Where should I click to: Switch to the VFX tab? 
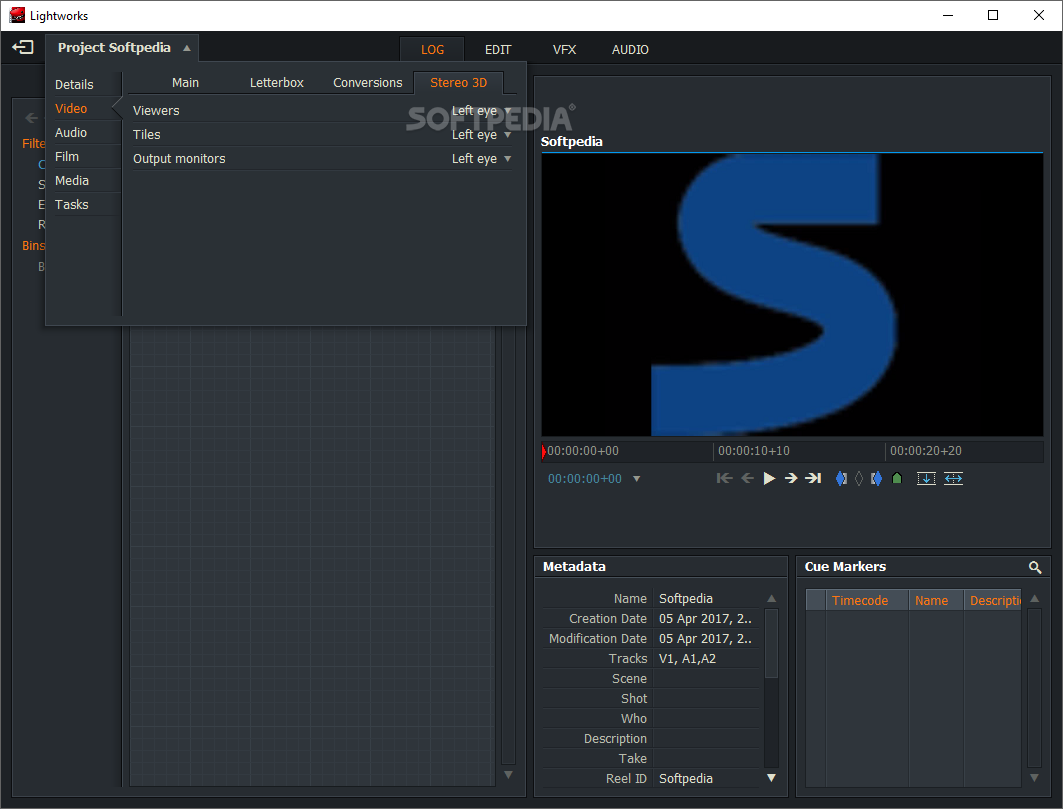(564, 50)
